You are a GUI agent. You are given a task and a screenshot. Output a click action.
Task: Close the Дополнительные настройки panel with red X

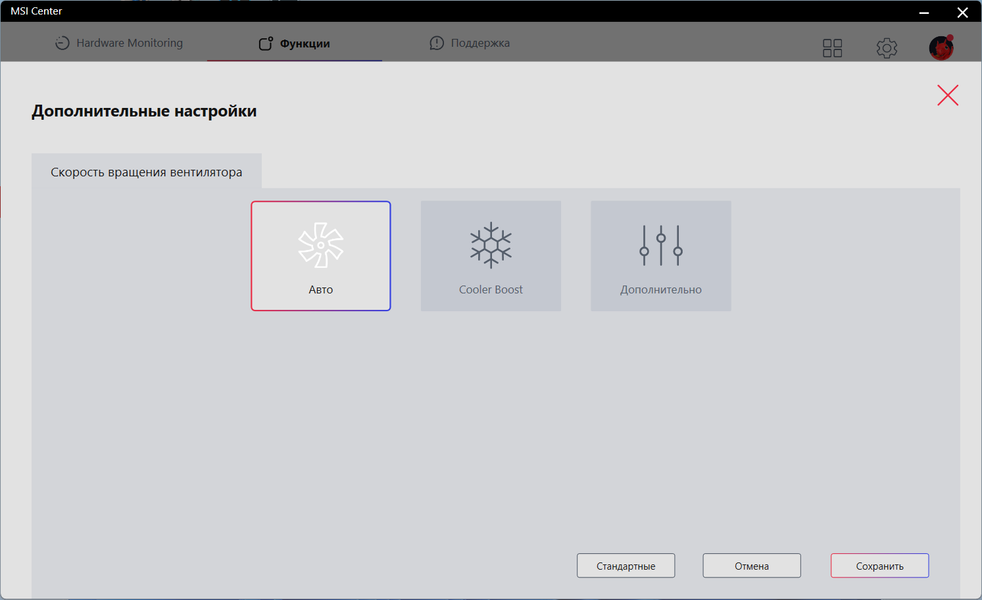point(948,95)
